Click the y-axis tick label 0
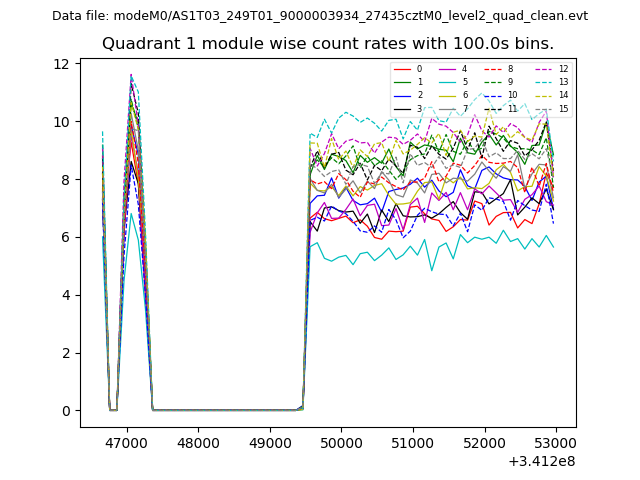640x480 pixels. [65, 411]
